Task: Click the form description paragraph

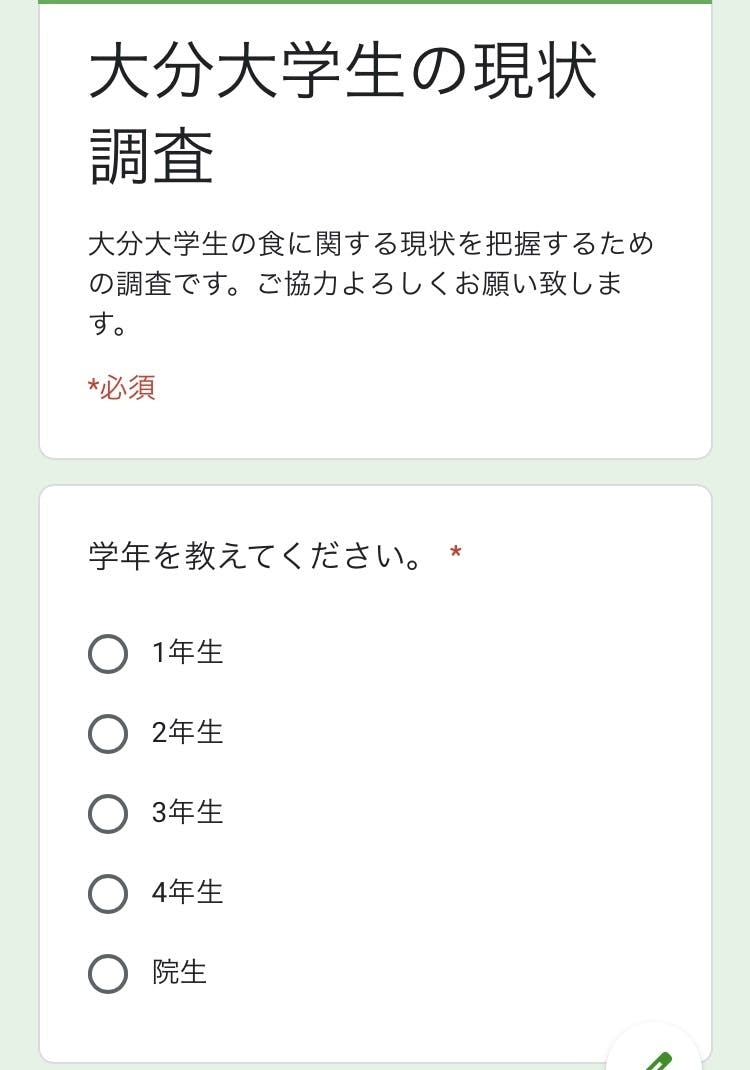Action: coord(370,284)
